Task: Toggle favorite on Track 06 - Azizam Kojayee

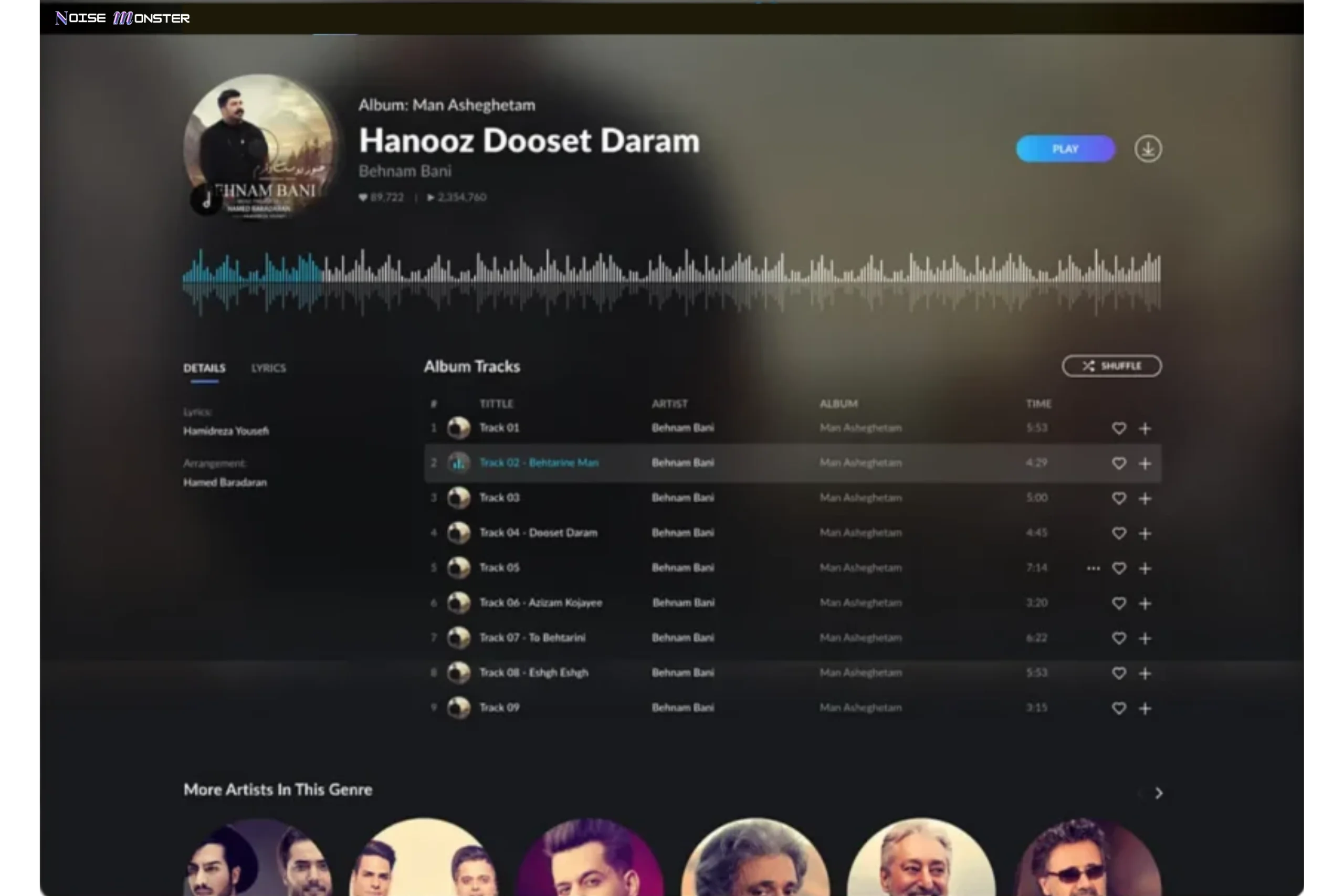Action: (x=1119, y=604)
